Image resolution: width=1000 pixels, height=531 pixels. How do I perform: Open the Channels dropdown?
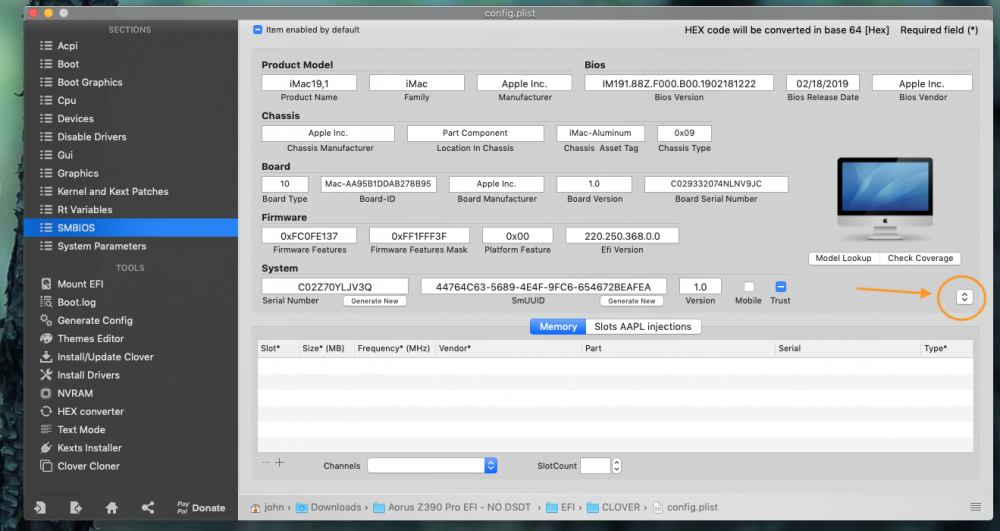pos(432,465)
